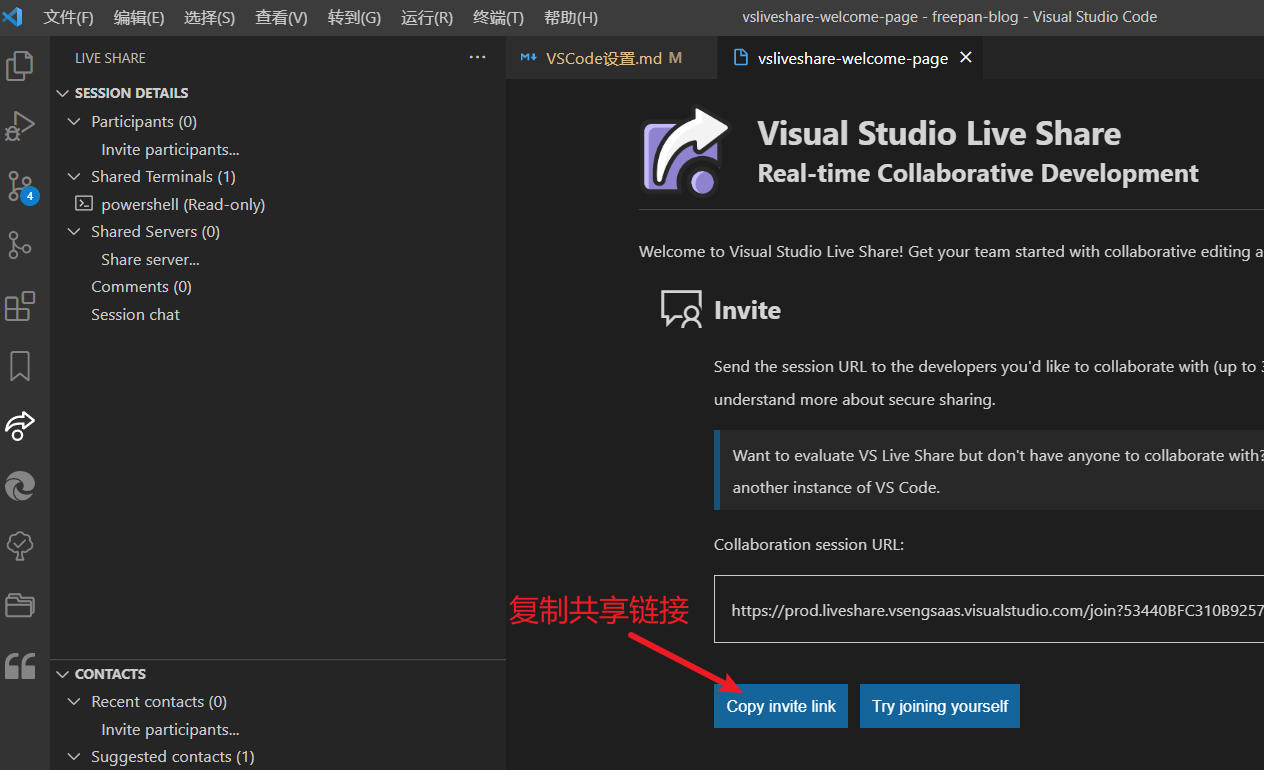
Task: Open Session chat item
Action: 135,314
